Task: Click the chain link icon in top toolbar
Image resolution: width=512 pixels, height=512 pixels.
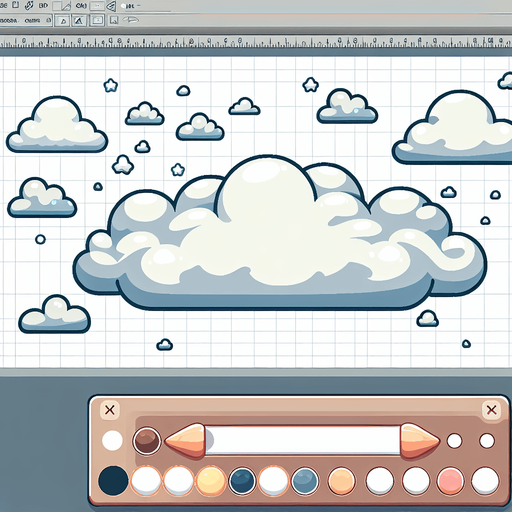Action: (x=29, y=5)
